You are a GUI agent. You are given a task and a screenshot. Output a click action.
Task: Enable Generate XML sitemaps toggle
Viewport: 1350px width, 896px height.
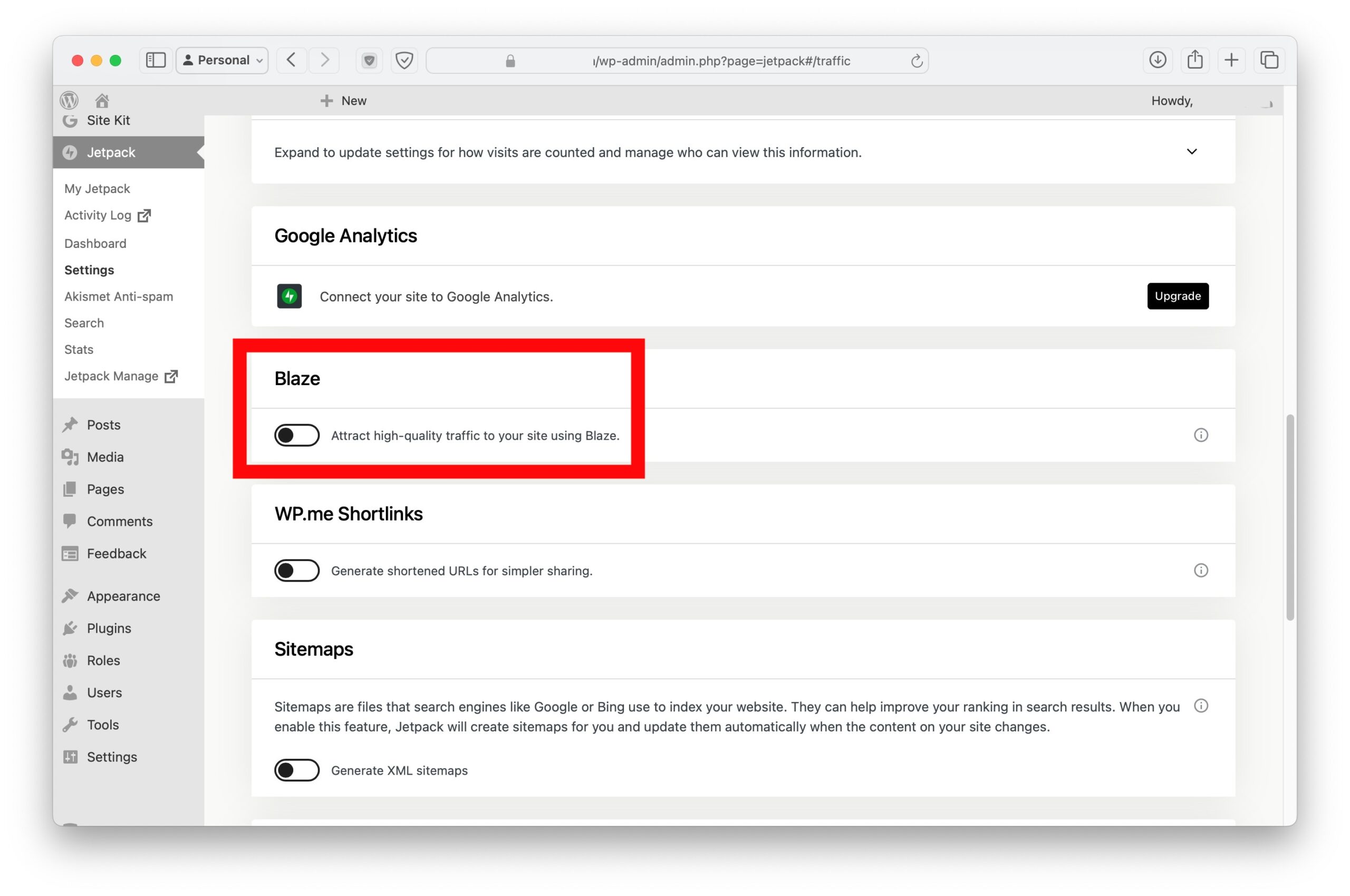pos(296,770)
